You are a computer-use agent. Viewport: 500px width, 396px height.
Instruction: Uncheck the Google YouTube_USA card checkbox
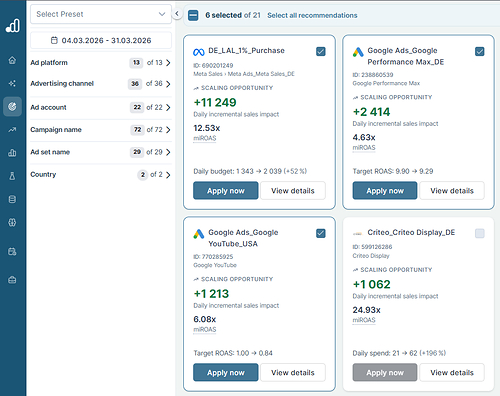(321, 233)
